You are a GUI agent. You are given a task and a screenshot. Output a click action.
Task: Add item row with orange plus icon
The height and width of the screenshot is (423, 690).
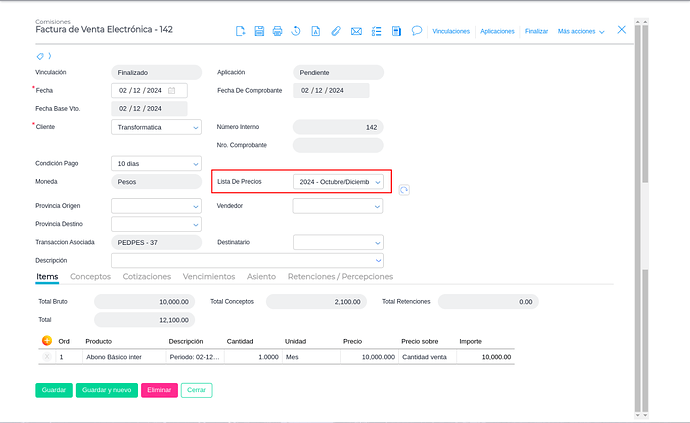point(47,341)
